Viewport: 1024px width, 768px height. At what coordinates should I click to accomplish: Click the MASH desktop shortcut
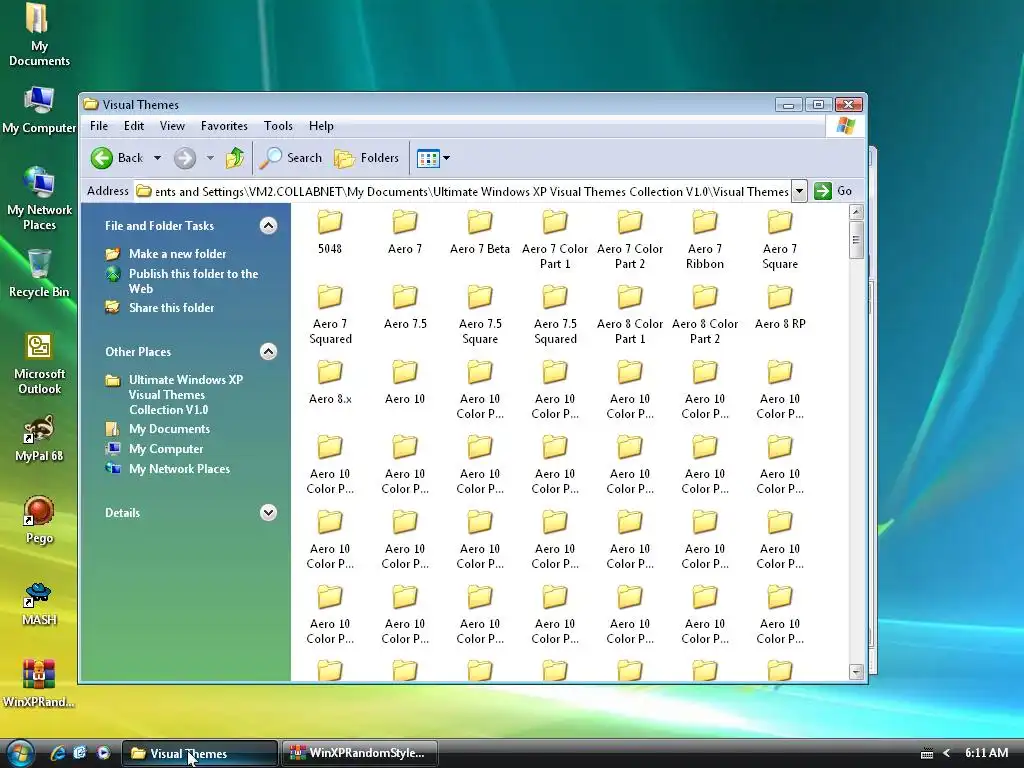coord(39,603)
